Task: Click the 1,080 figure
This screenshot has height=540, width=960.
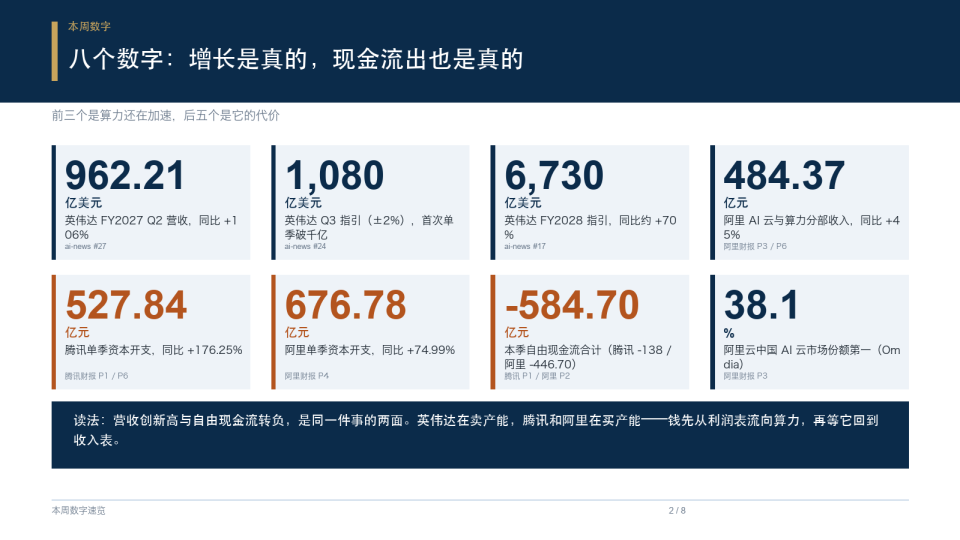Action: (x=334, y=175)
